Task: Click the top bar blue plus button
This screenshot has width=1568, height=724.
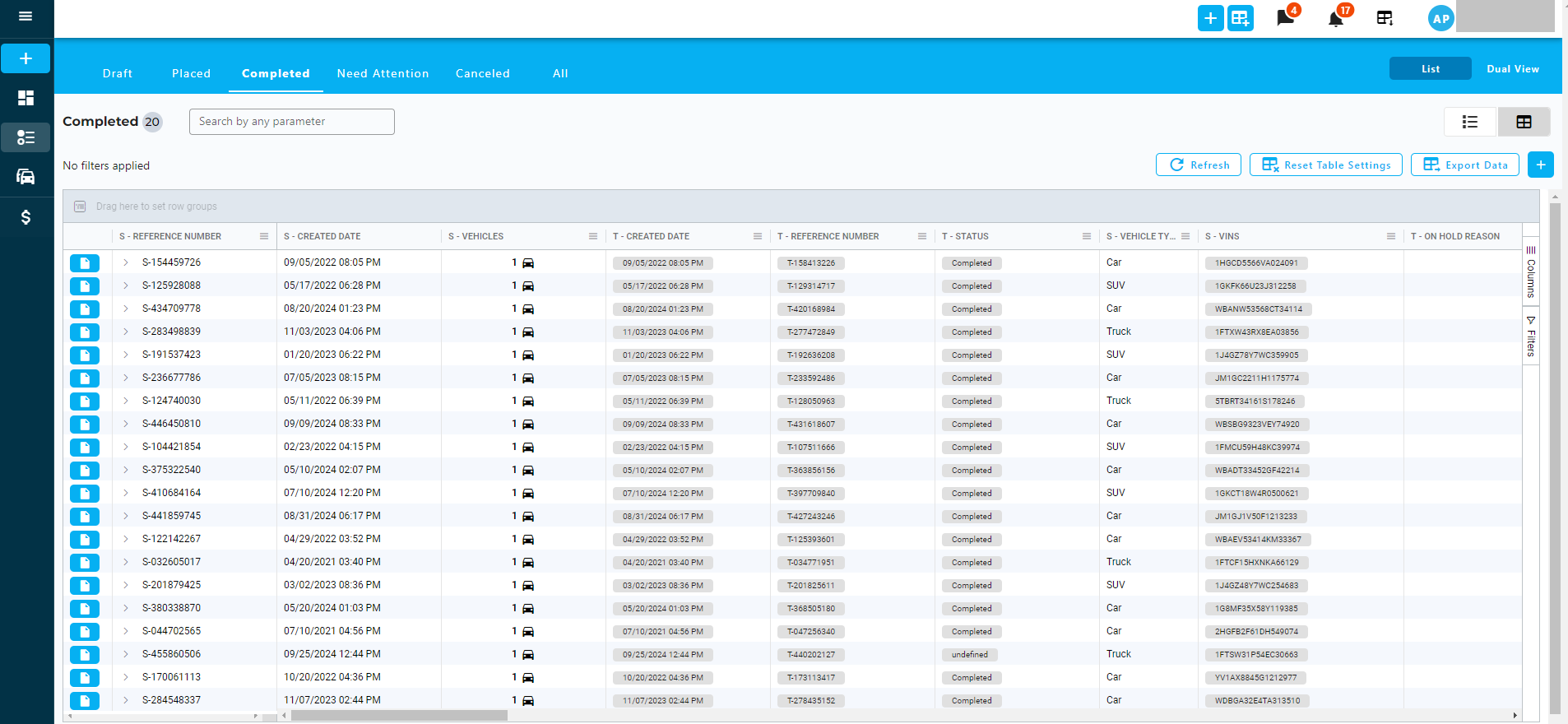Action: (x=1210, y=18)
